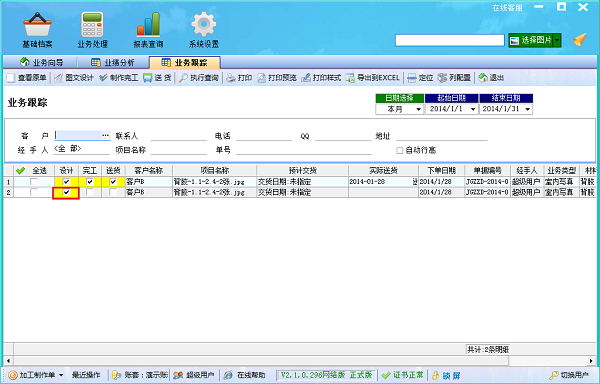Image resolution: width=600 pixels, height=384 pixels.
Task: Toggle 设计 checkbox in row 1
Action: pyautogui.click(x=66, y=182)
